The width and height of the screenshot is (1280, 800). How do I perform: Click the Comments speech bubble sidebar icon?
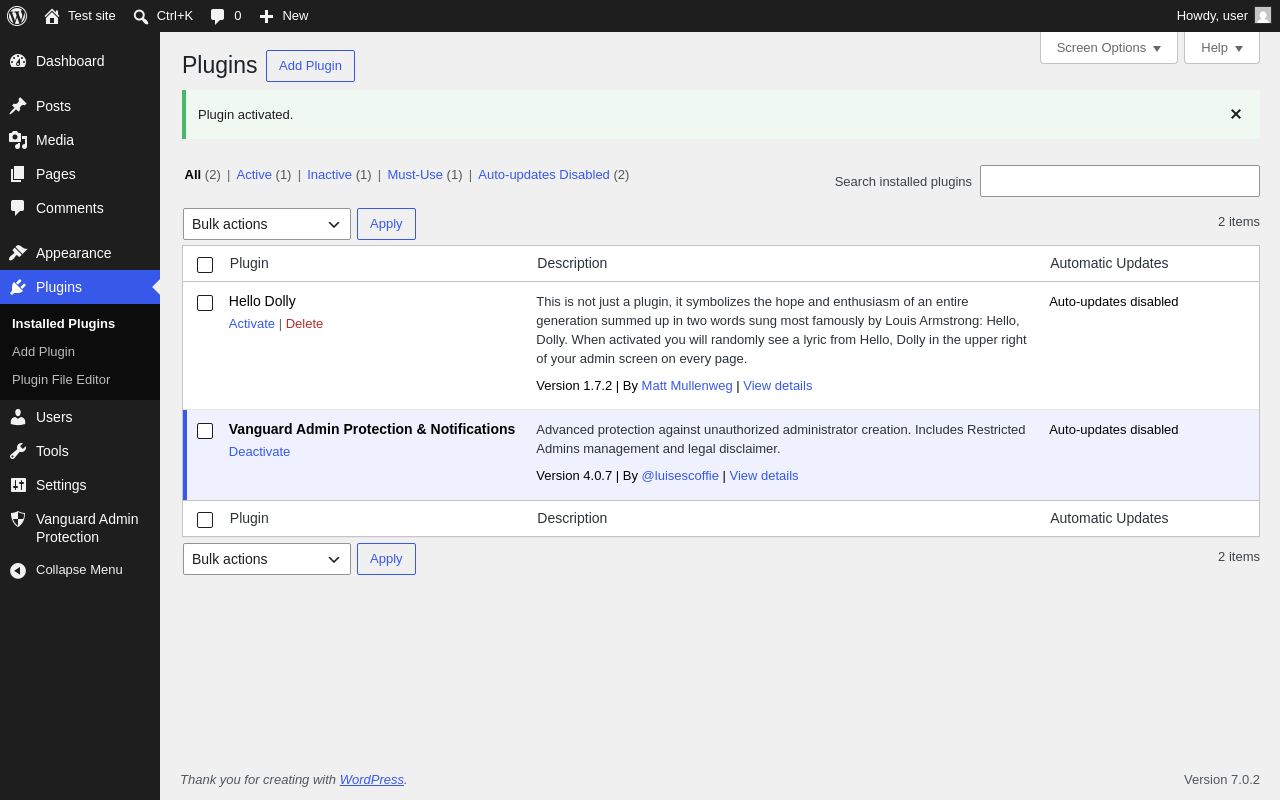18,208
